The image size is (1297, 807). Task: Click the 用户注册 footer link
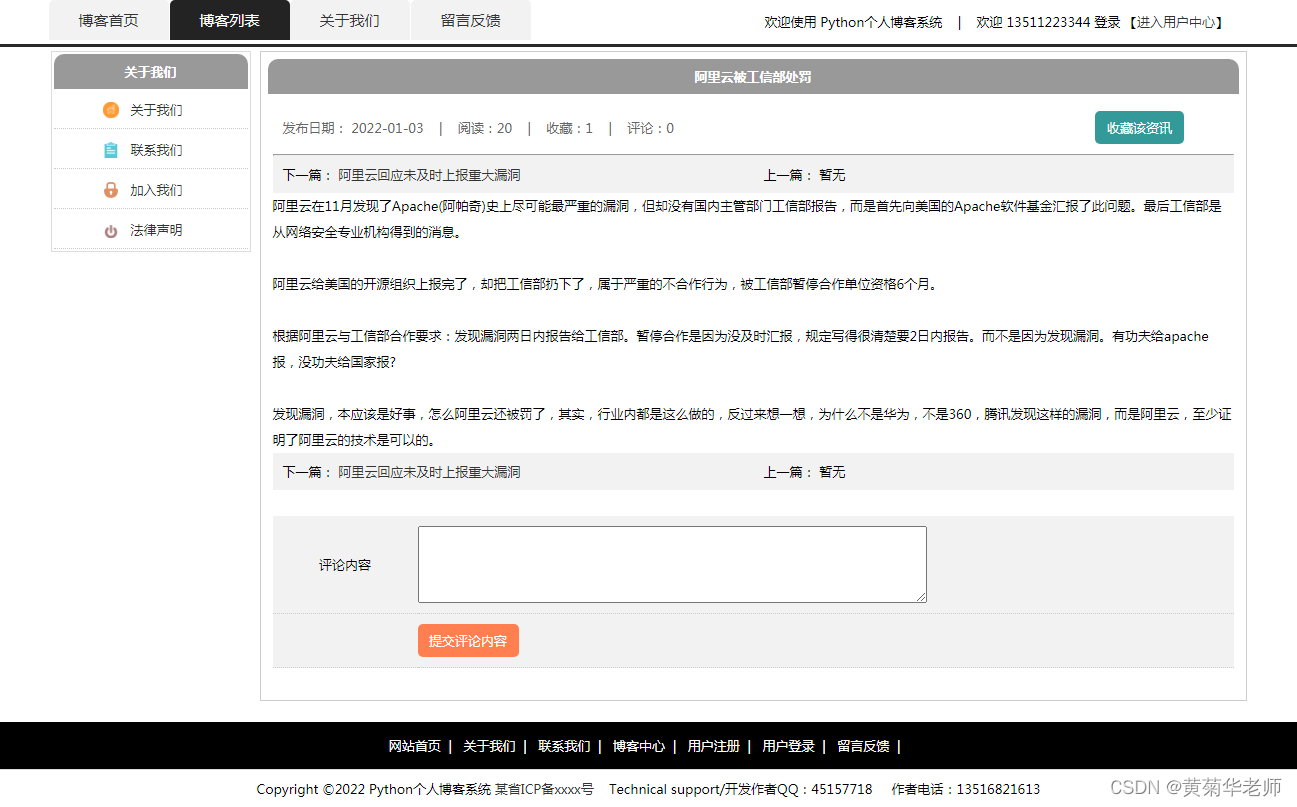[x=712, y=746]
